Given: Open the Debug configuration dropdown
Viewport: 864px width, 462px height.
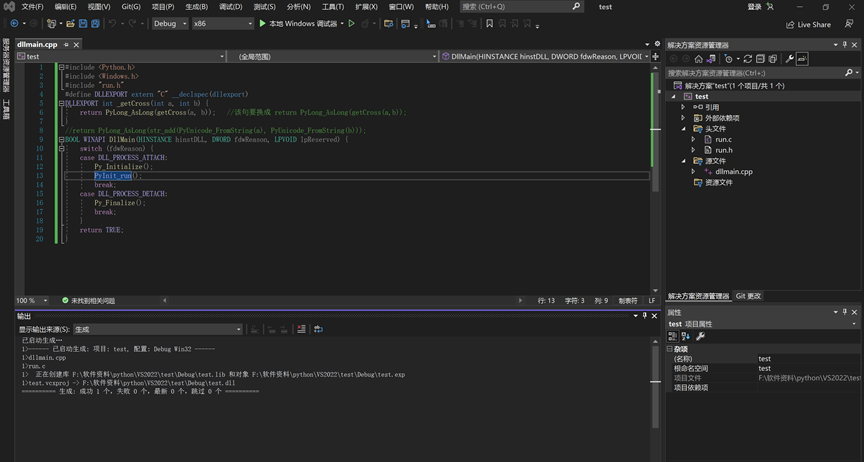Looking at the screenshot, I should coord(170,24).
